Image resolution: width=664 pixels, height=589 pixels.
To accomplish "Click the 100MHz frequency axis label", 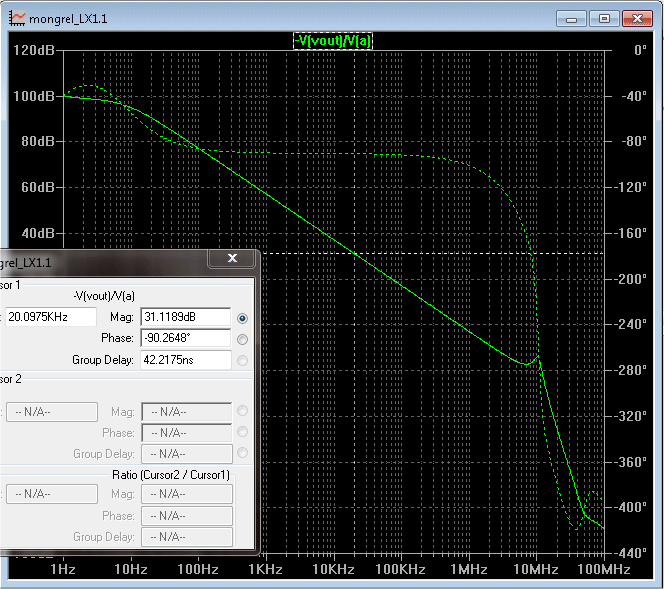I will coord(603,569).
